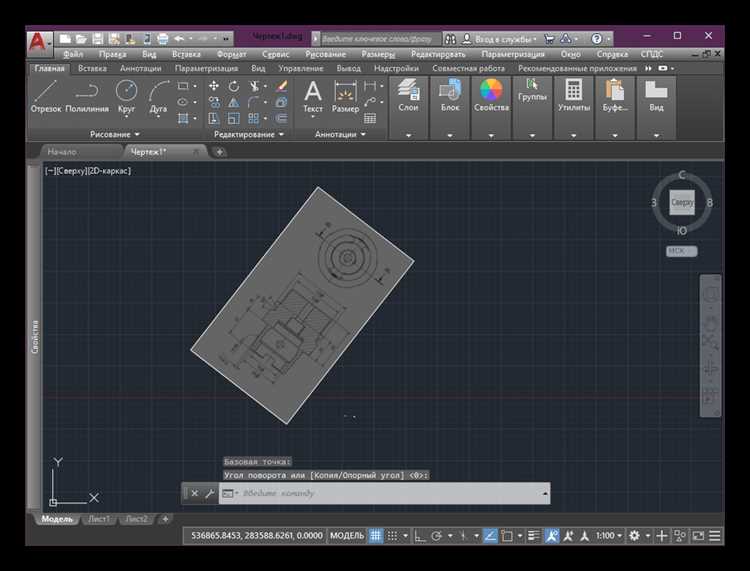Image resolution: width=750 pixels, height=571 pixels.
Task: Switch to the Управление ribbon tab
Action: click(x=301, y=68)
